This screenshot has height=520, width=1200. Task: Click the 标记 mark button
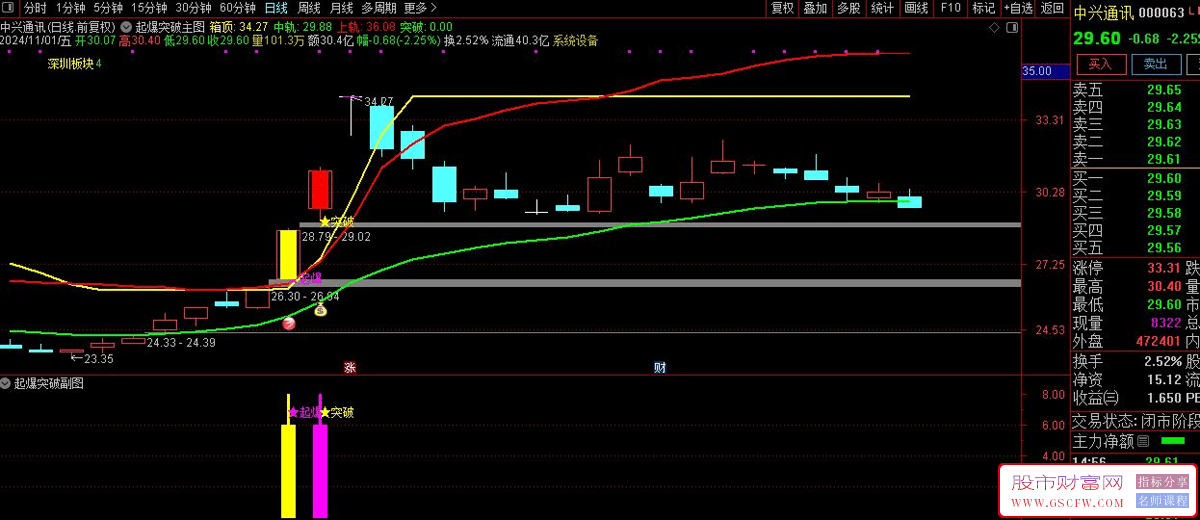(x=984, y=8)
